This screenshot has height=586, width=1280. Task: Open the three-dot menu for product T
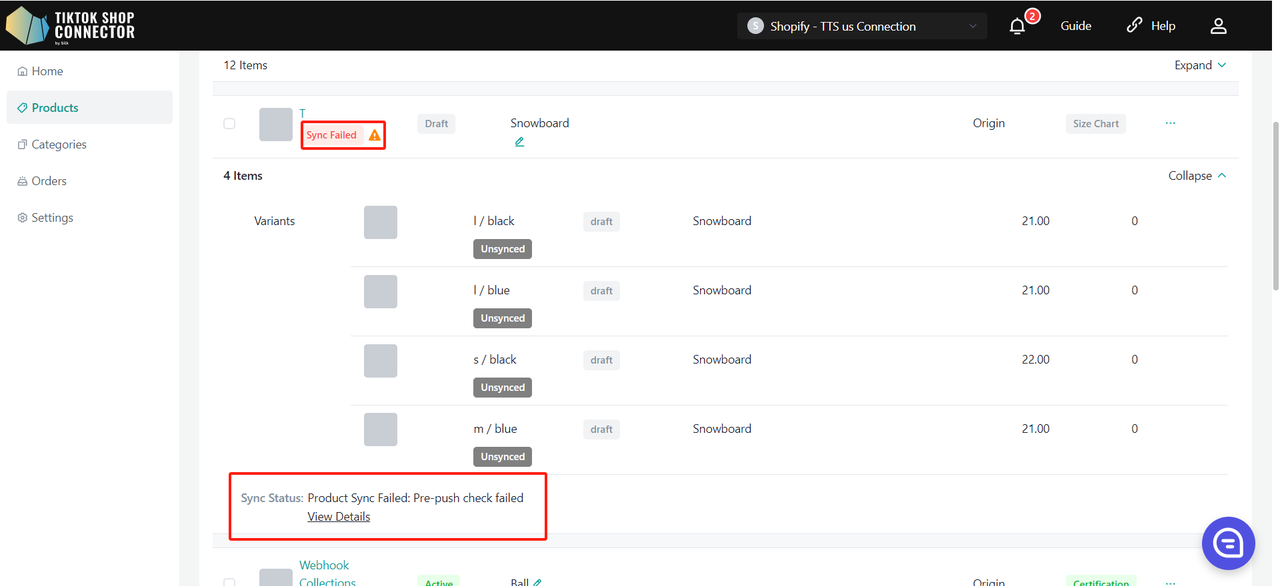pyautogui.click(x=1170, y=123)
